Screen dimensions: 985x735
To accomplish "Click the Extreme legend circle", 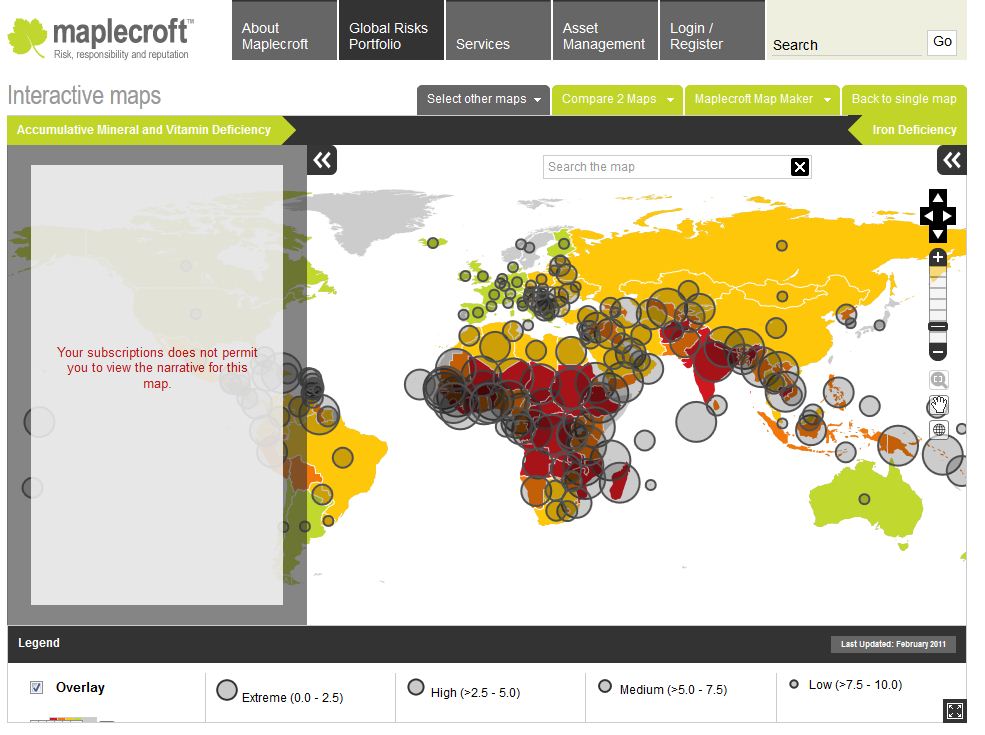I will click(x=227, y=690).
